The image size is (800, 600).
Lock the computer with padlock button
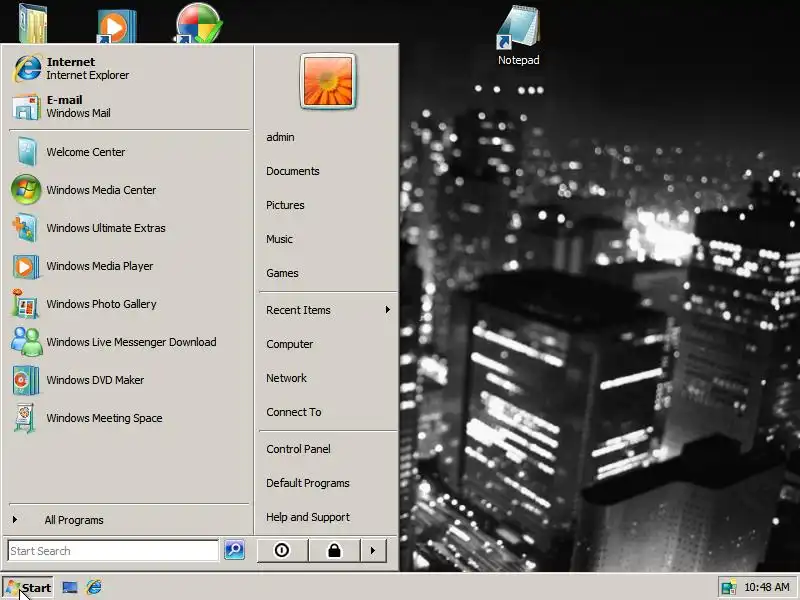click(334, 551)
